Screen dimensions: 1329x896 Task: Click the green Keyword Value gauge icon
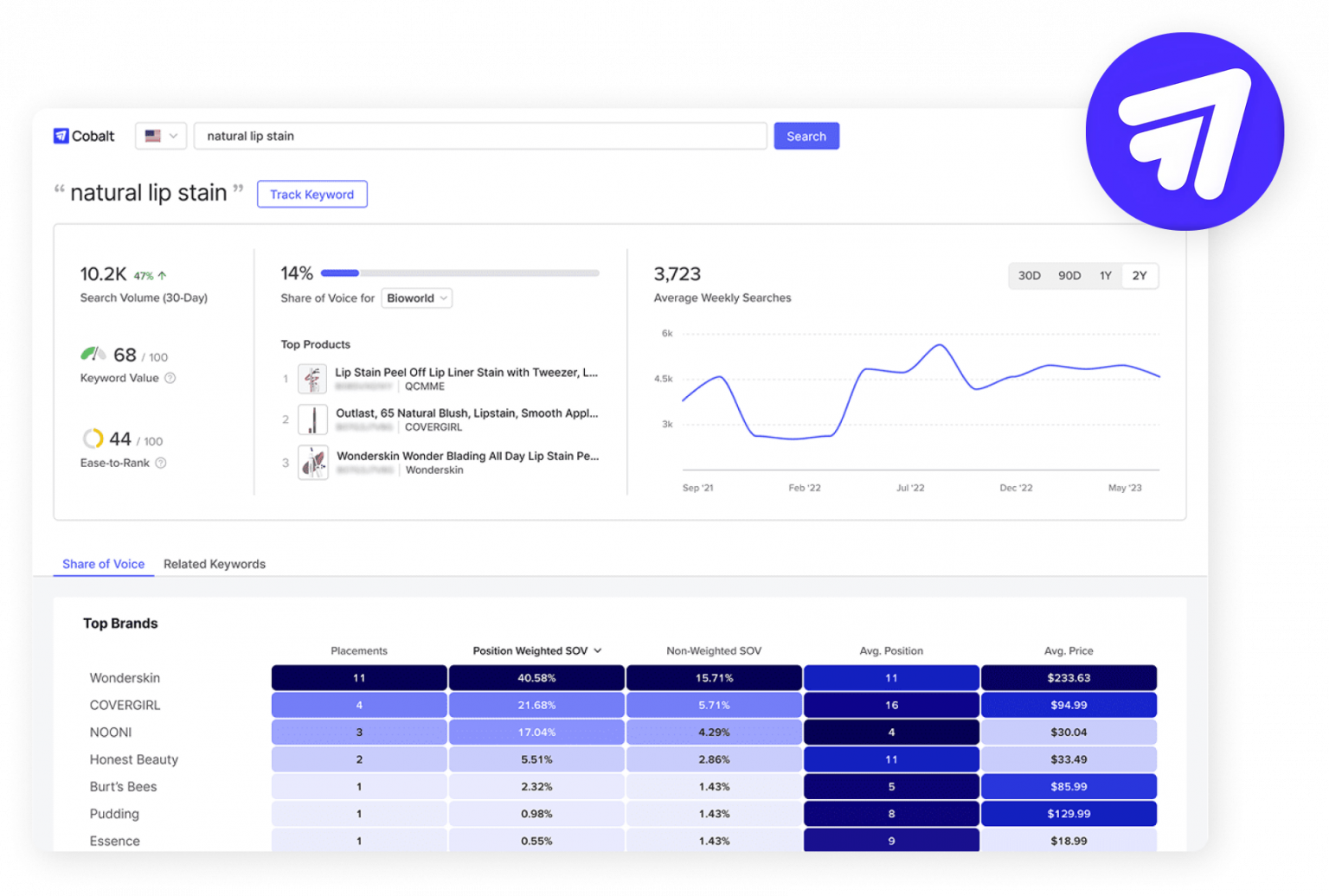click(x=93, y=354)
